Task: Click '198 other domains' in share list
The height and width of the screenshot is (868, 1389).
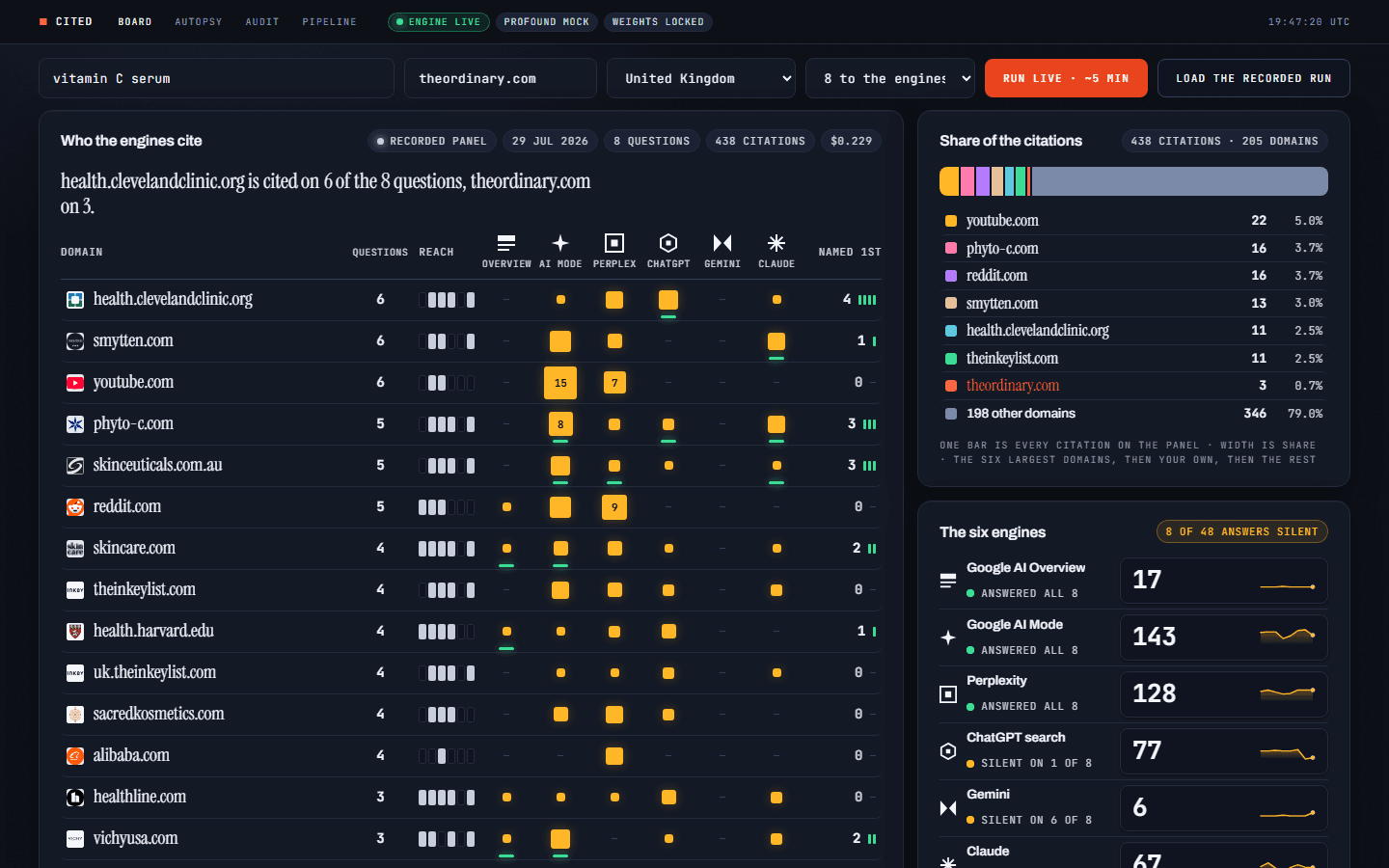Action: click(x=1021, y=414)
